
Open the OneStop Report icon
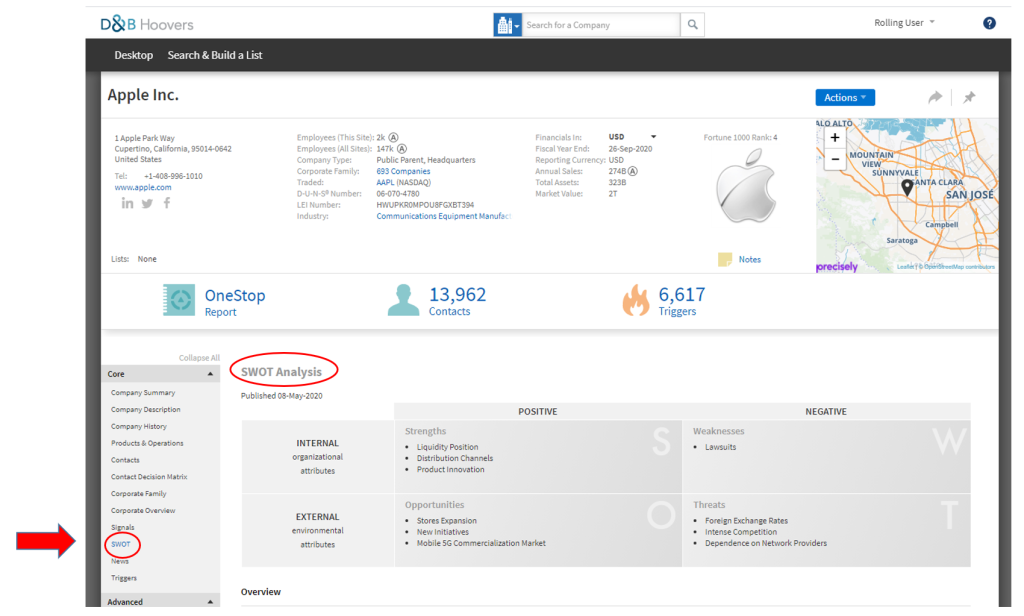click(179, 300)
